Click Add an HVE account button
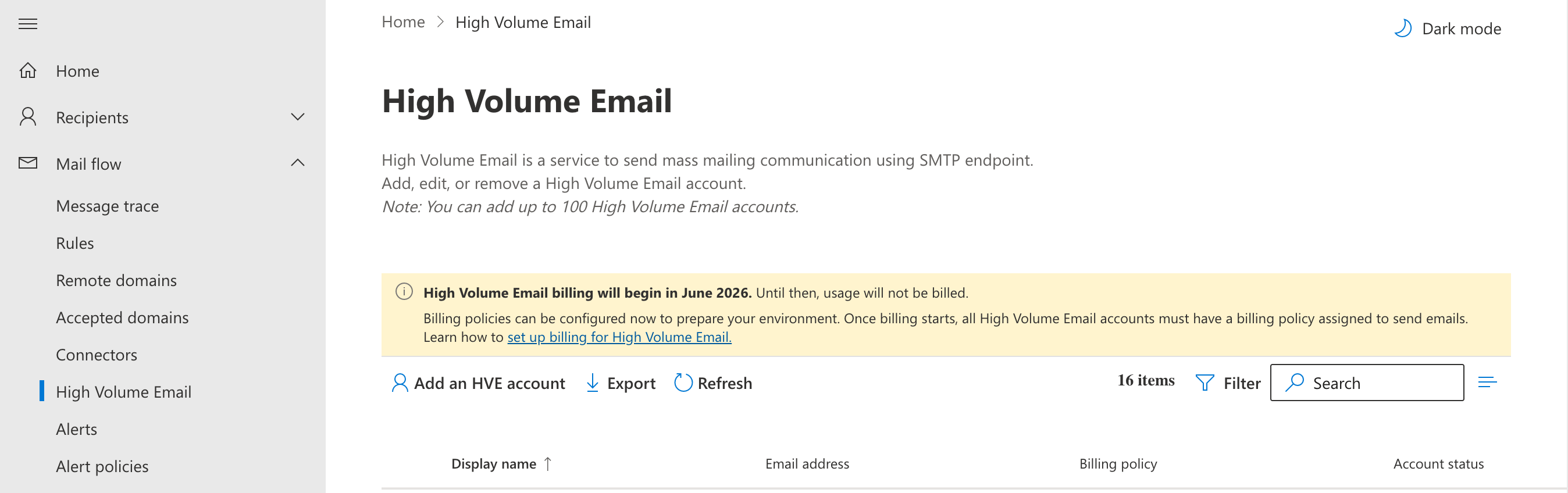 (479, 383)
